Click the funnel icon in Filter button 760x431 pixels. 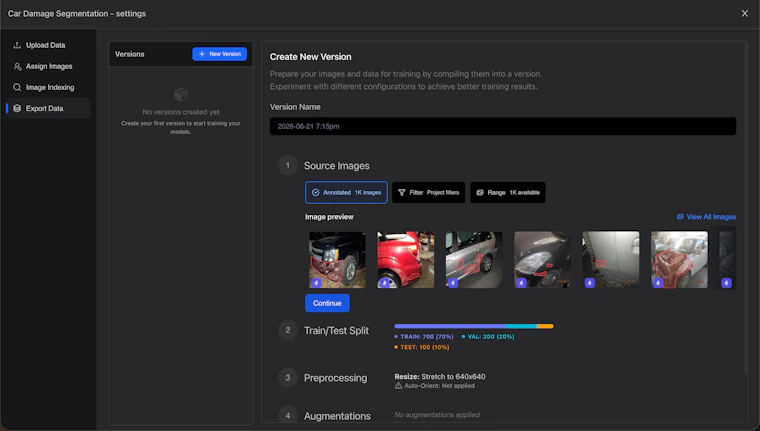pos(402,192)
